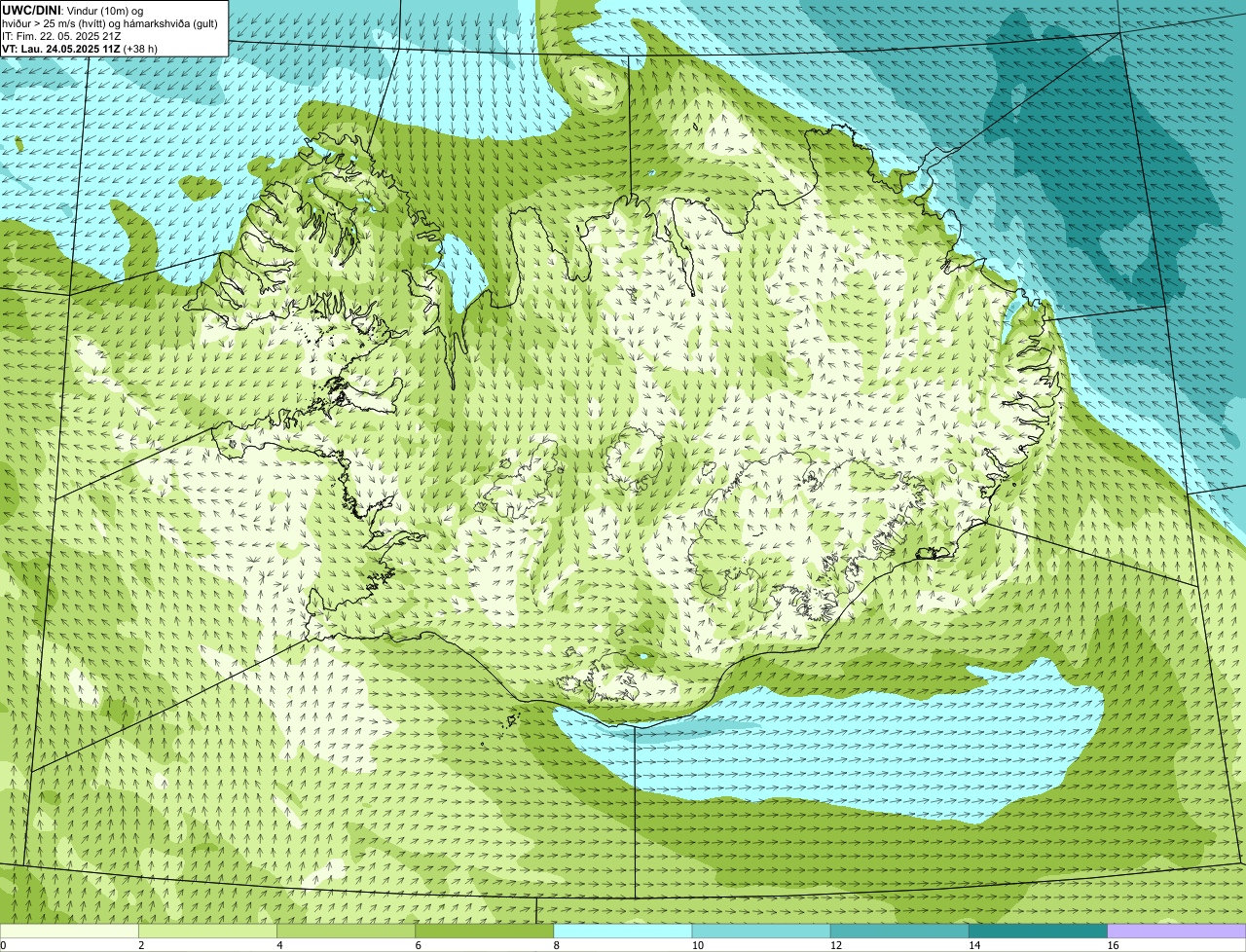Click the '2' label on the color scale
1246x952 pixels.
pos(141,945)
